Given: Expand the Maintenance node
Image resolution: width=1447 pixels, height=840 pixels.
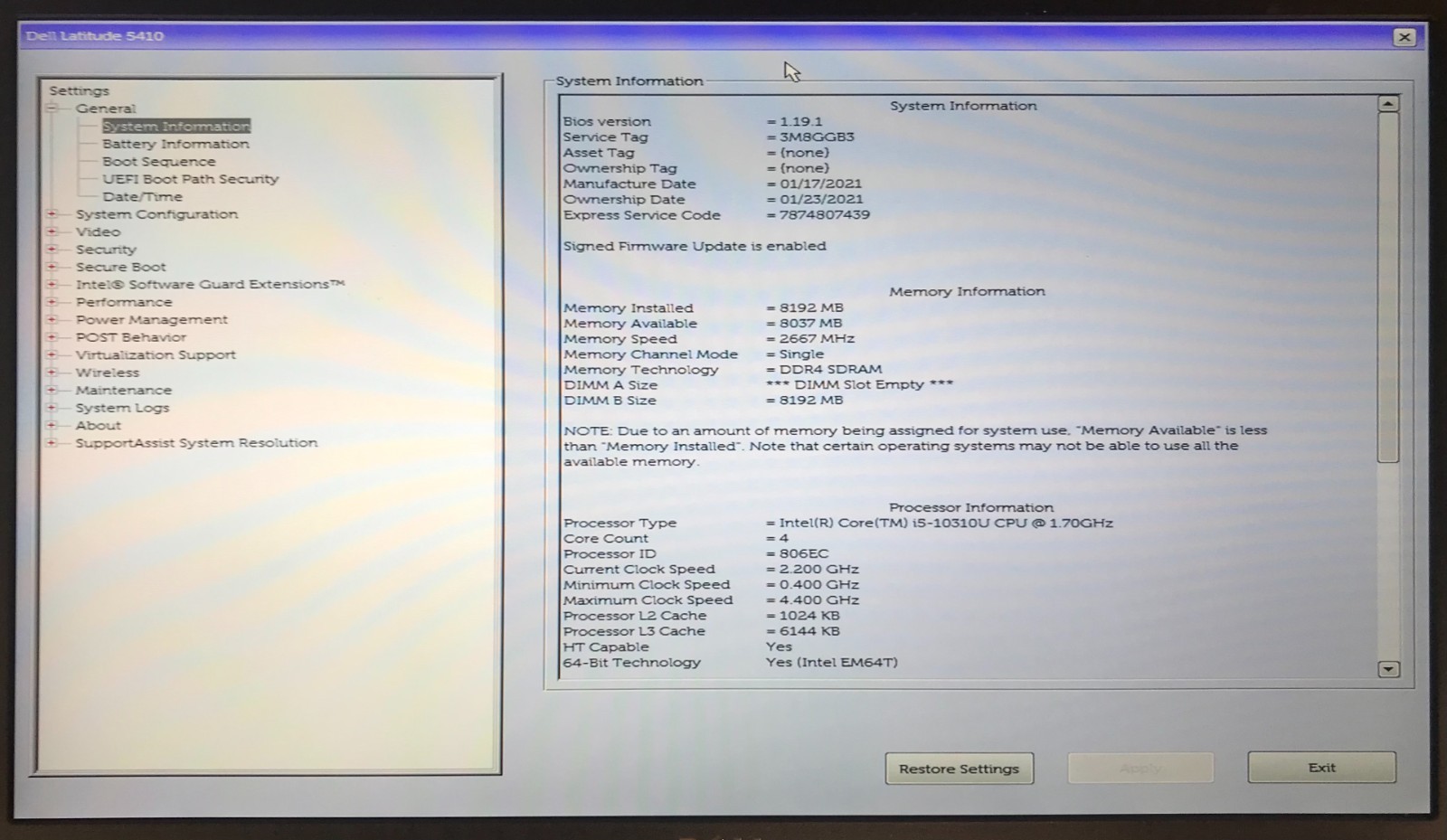Looking at the screenshot, I should coord(52,390).
